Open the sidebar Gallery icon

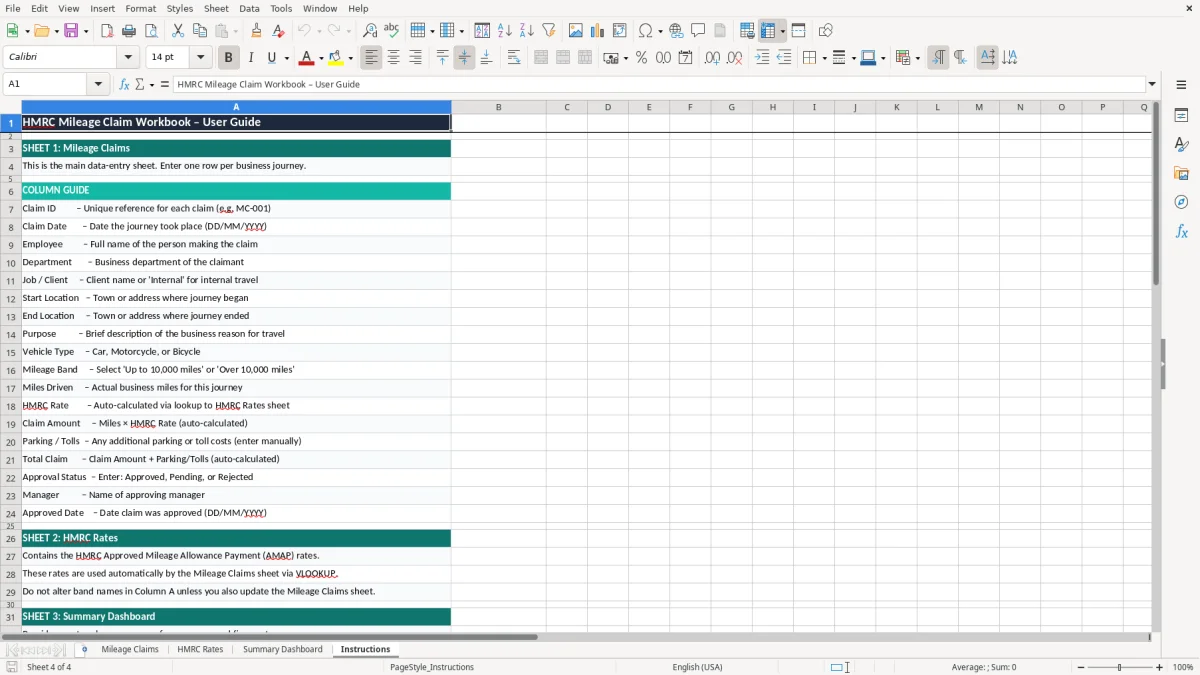[1181, 173]
